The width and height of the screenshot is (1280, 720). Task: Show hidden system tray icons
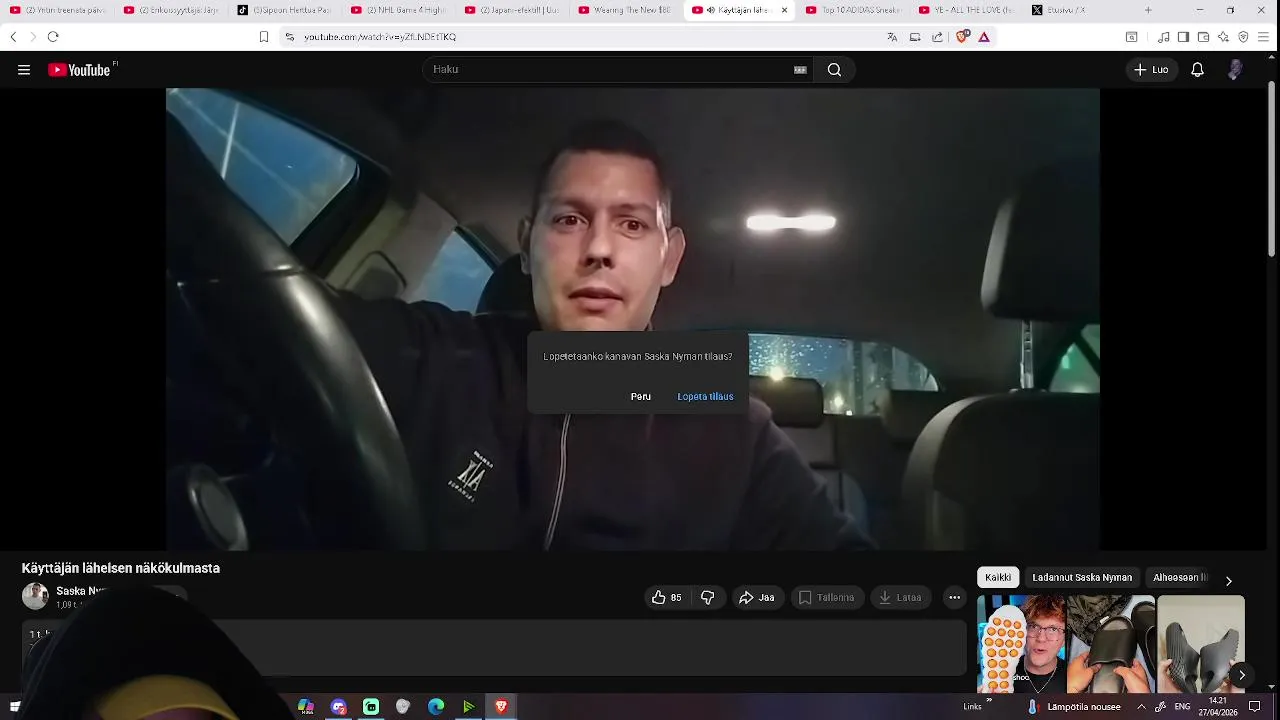tap(1141, 707)
